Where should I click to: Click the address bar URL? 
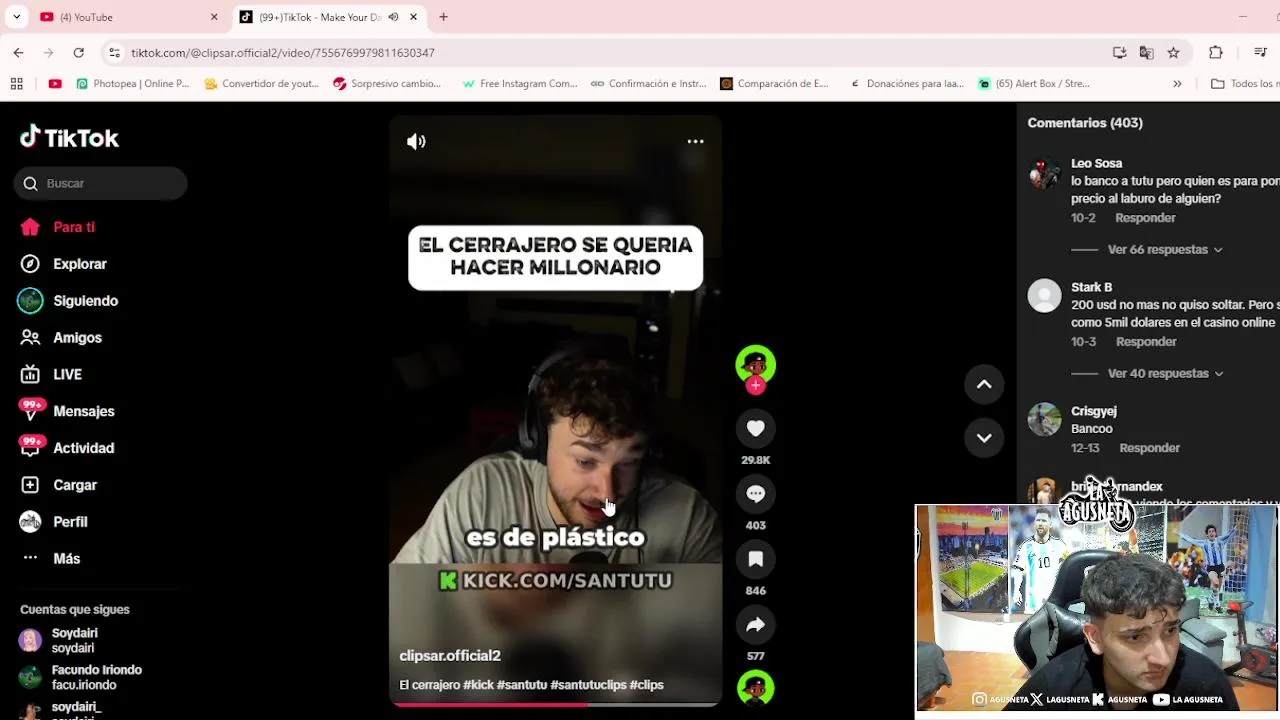[x=283, y=52]
